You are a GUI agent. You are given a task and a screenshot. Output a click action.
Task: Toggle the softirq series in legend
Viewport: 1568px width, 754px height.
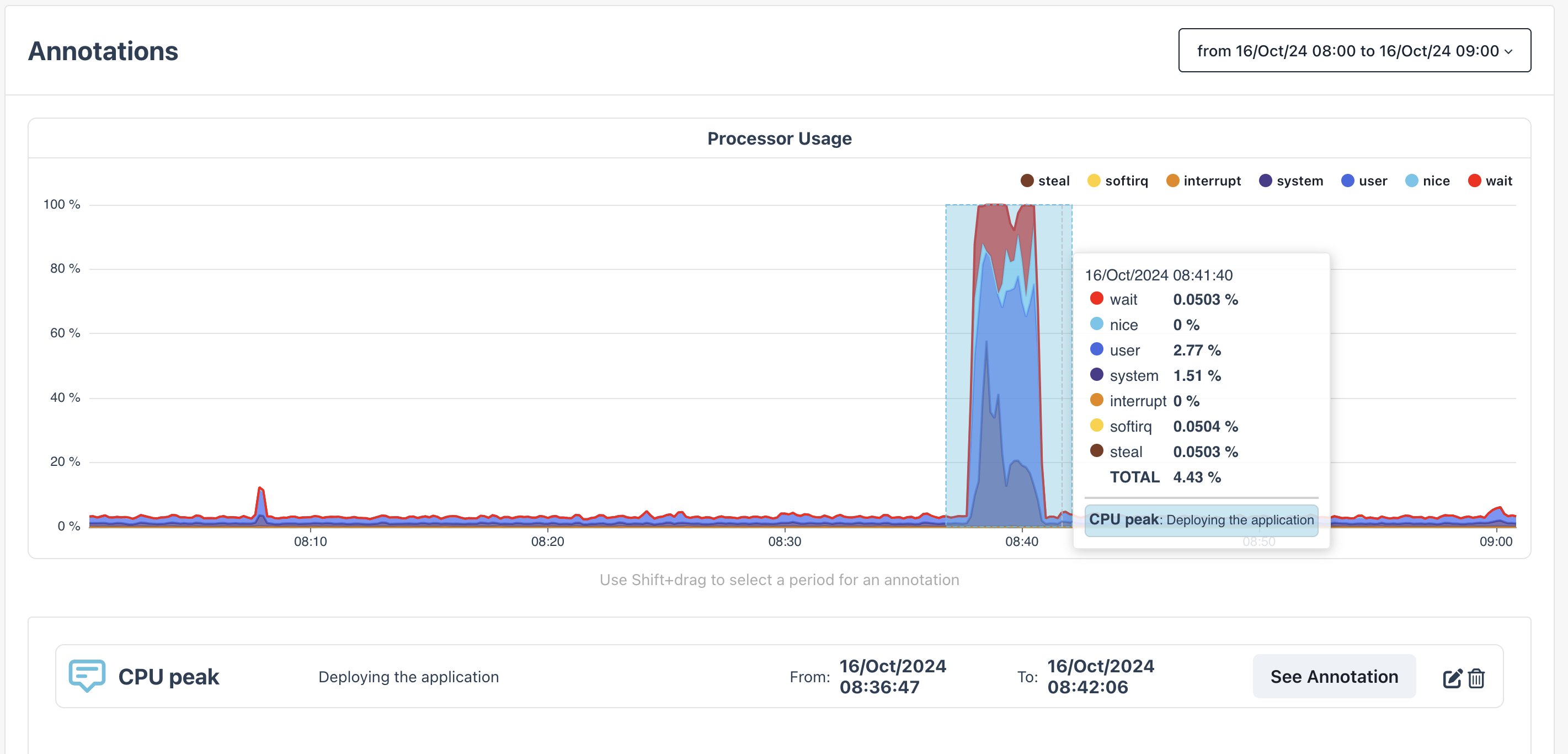1118,181
